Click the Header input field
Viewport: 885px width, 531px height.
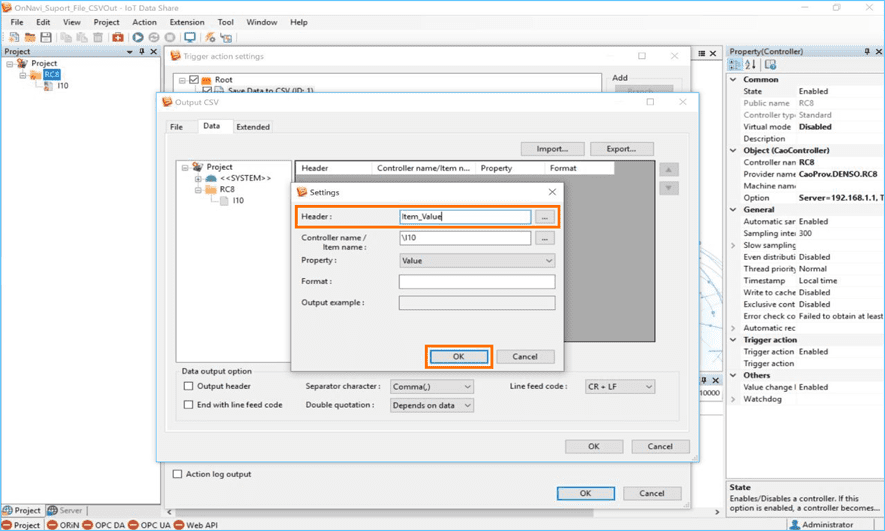465,217
